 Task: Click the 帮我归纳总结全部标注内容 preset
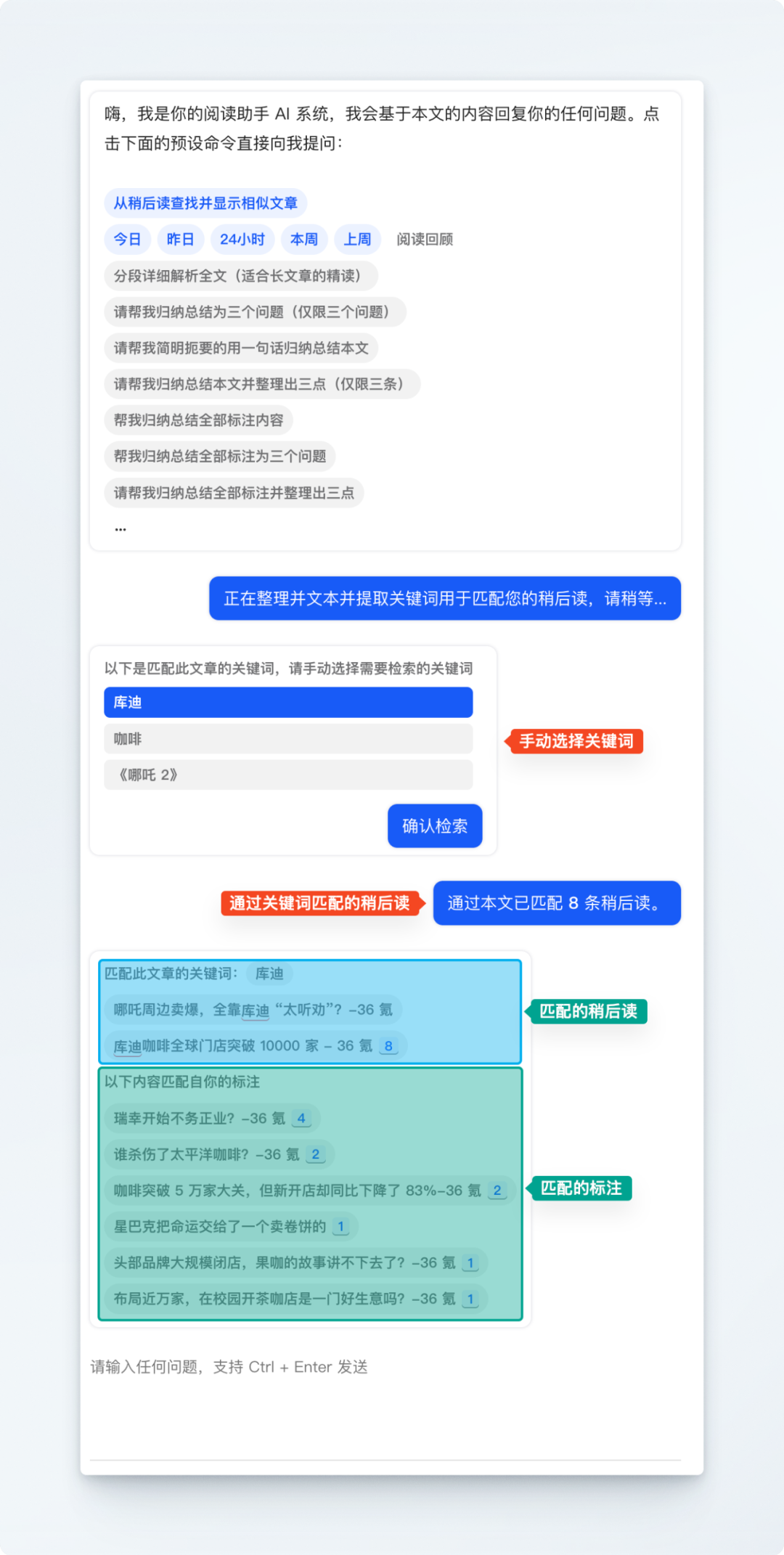pyautogui.click(x=199, y=420)
